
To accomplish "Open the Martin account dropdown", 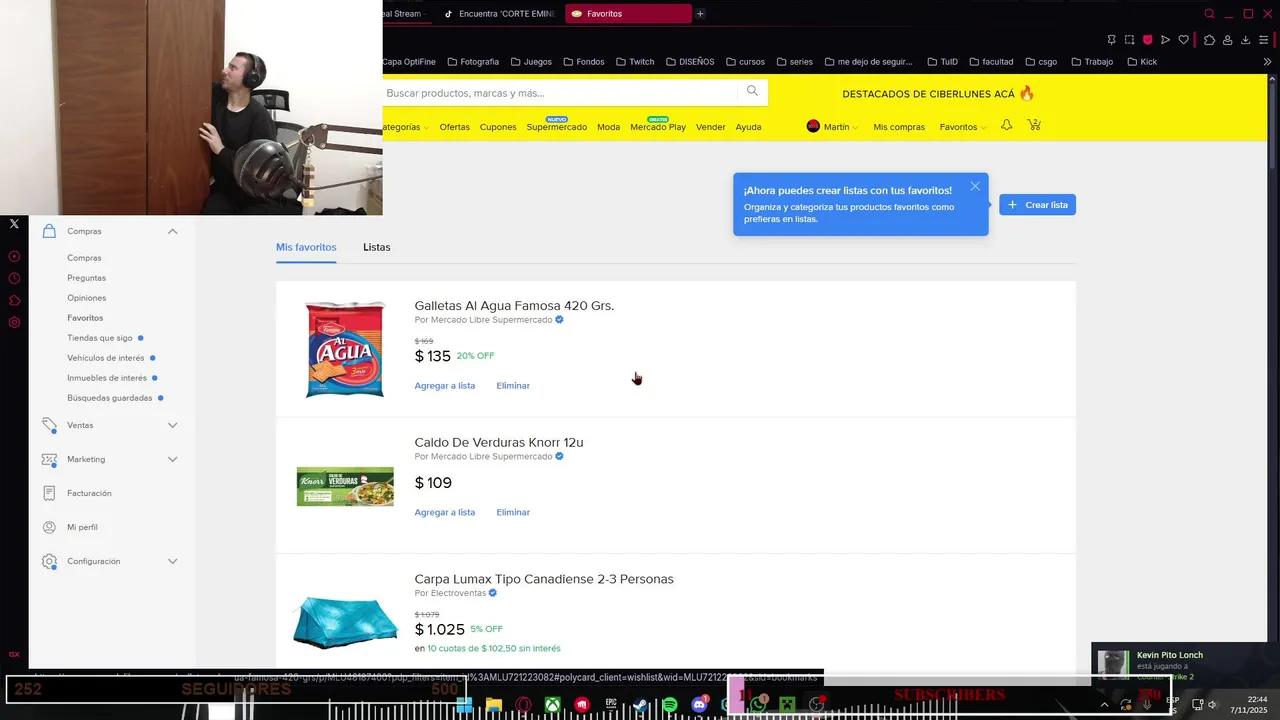I will point(834,127).
